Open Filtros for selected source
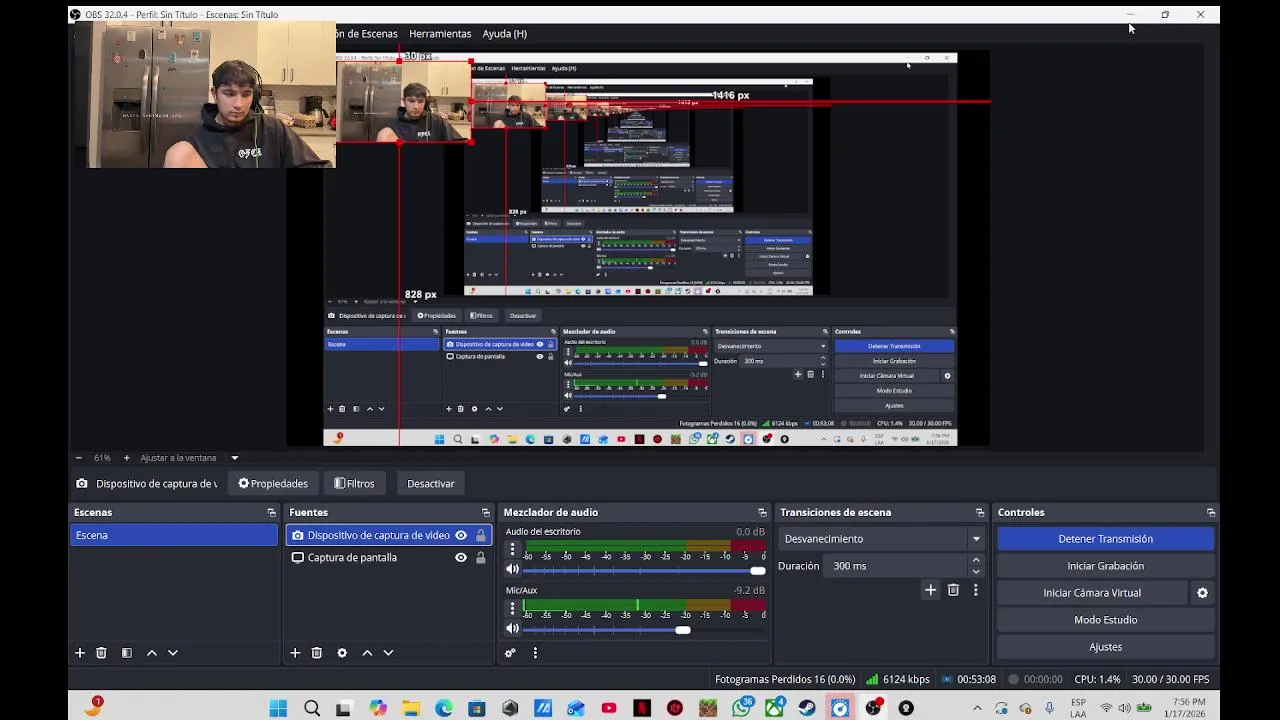This screenshot has height=720, width=1280. pos(355,484)
